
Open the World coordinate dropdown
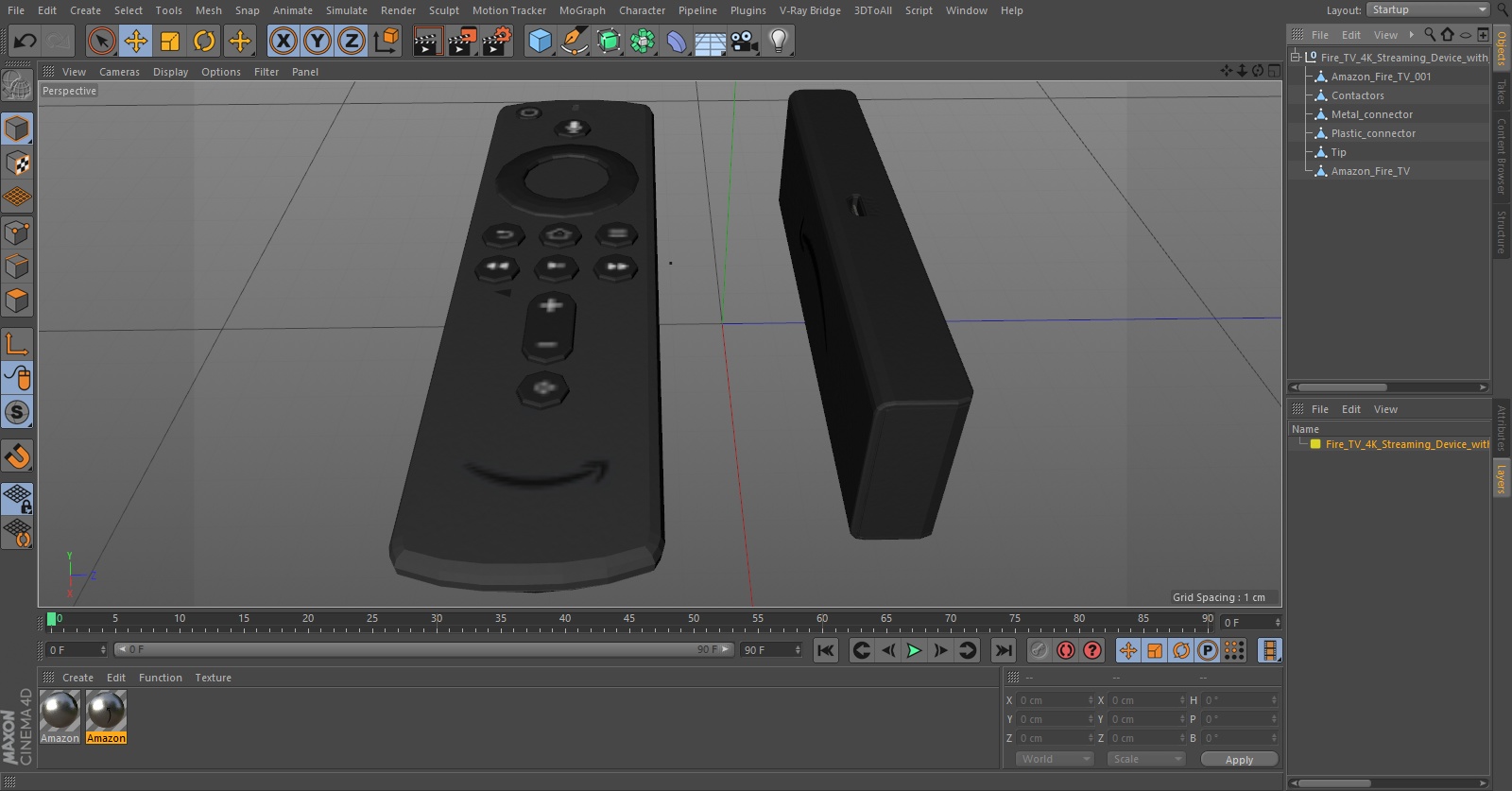coord(1055,759)
